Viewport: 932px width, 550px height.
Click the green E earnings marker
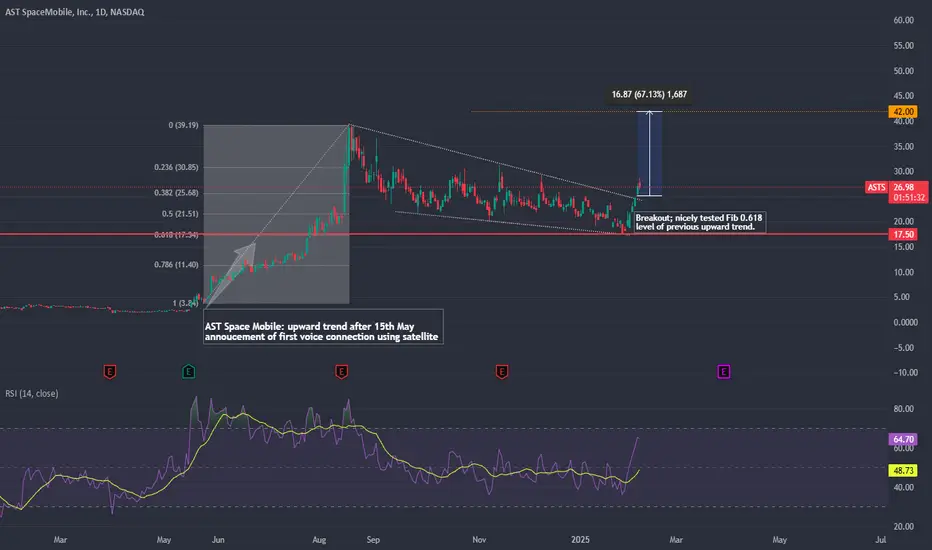click(x=188, y=372)
